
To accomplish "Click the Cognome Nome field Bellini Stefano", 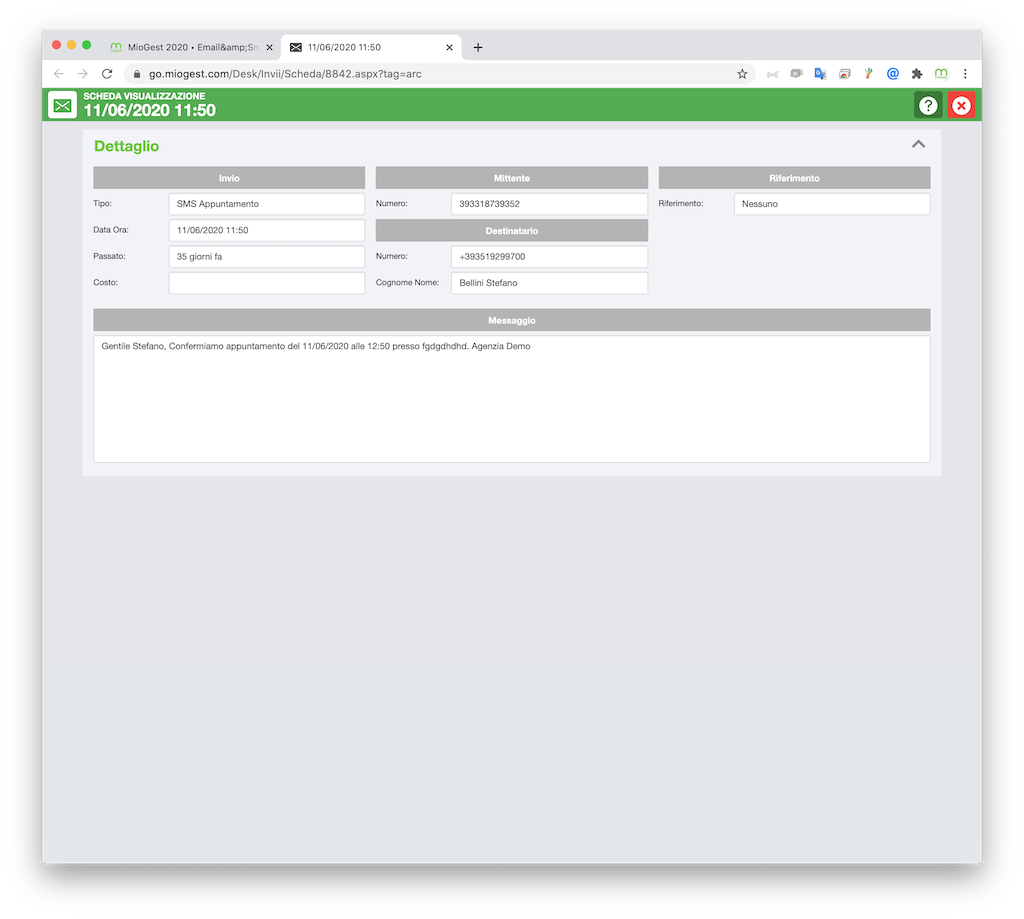I will [549, 283].
